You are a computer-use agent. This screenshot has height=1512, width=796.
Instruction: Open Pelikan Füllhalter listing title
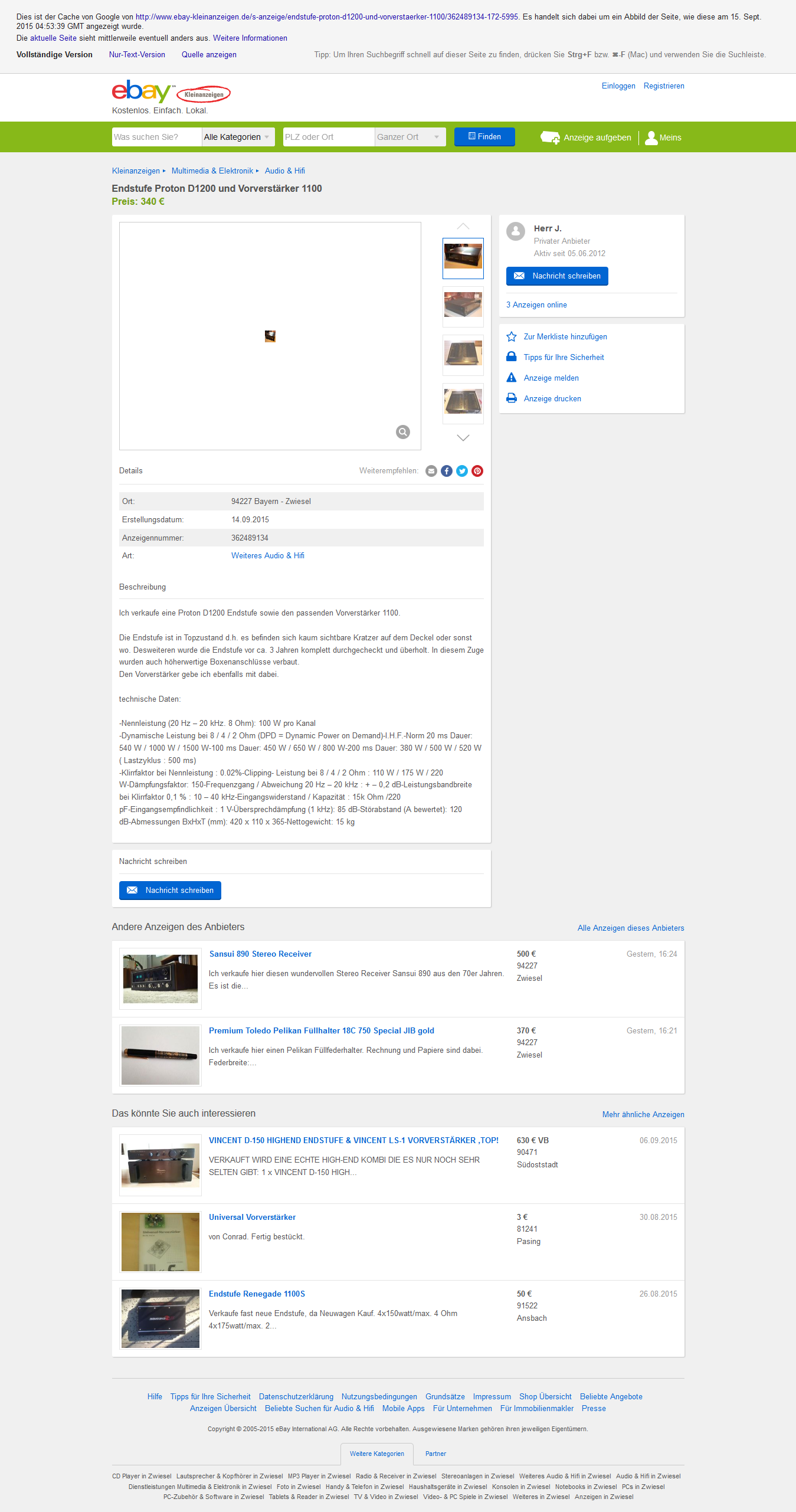322,1031
